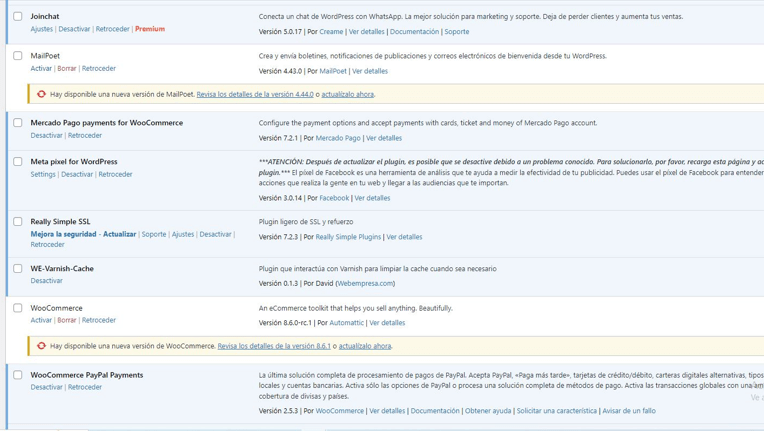Screen dimensions: 764x431
Task: Deactivate Mercado Pago payments plugin
Action: click(x=46, y=135)
